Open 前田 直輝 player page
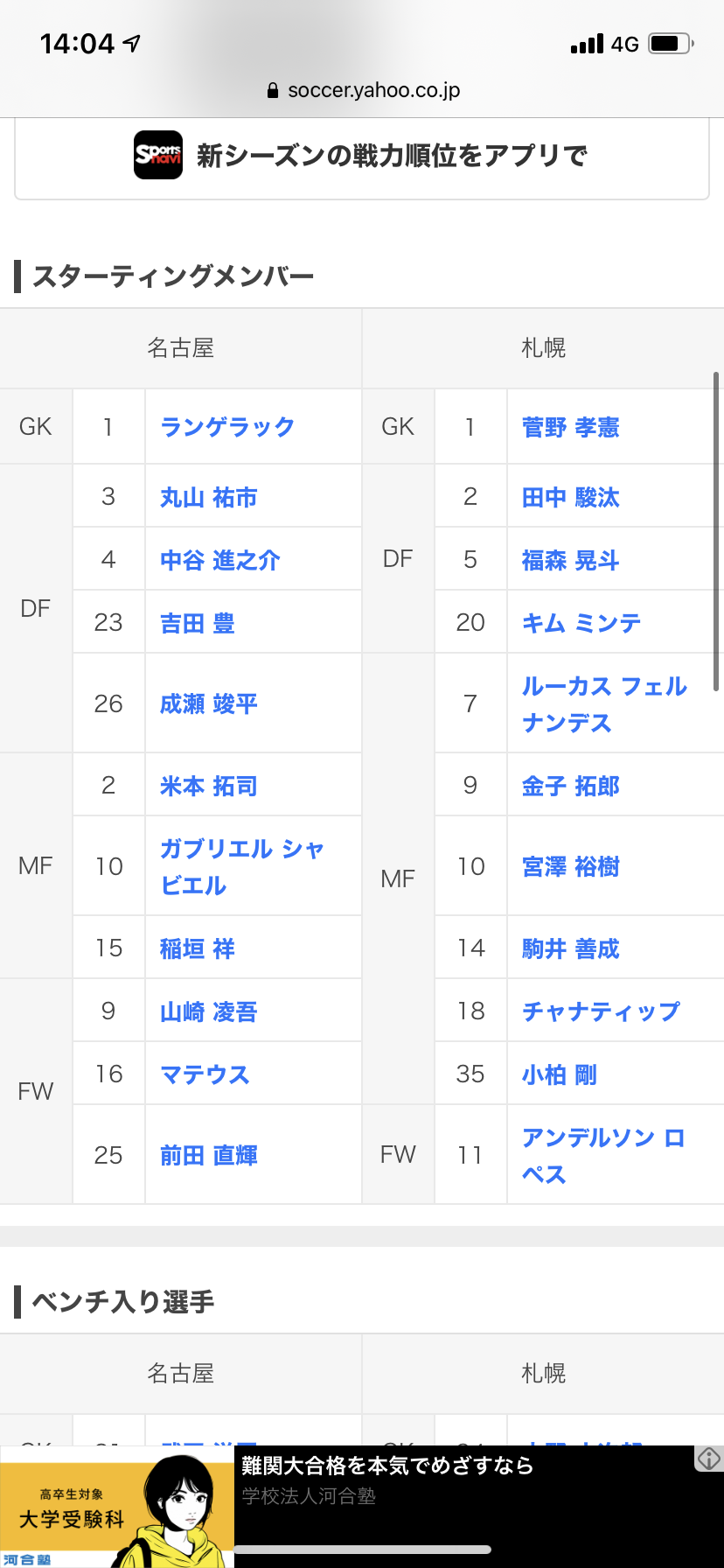The height and width of the screenshot is (1568, 724). tap(209, 1155)
